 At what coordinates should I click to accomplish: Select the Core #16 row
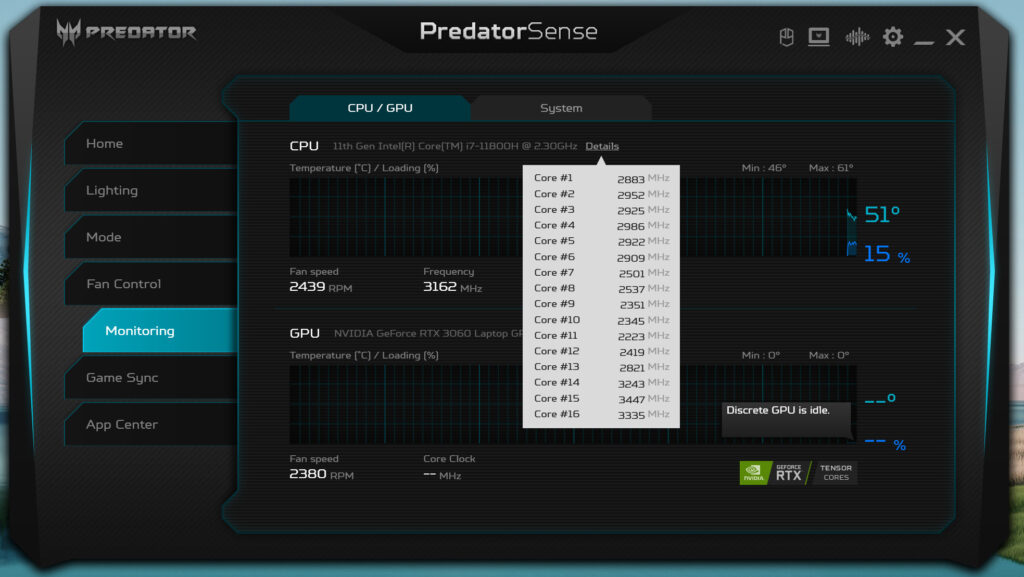pos(601,414)
